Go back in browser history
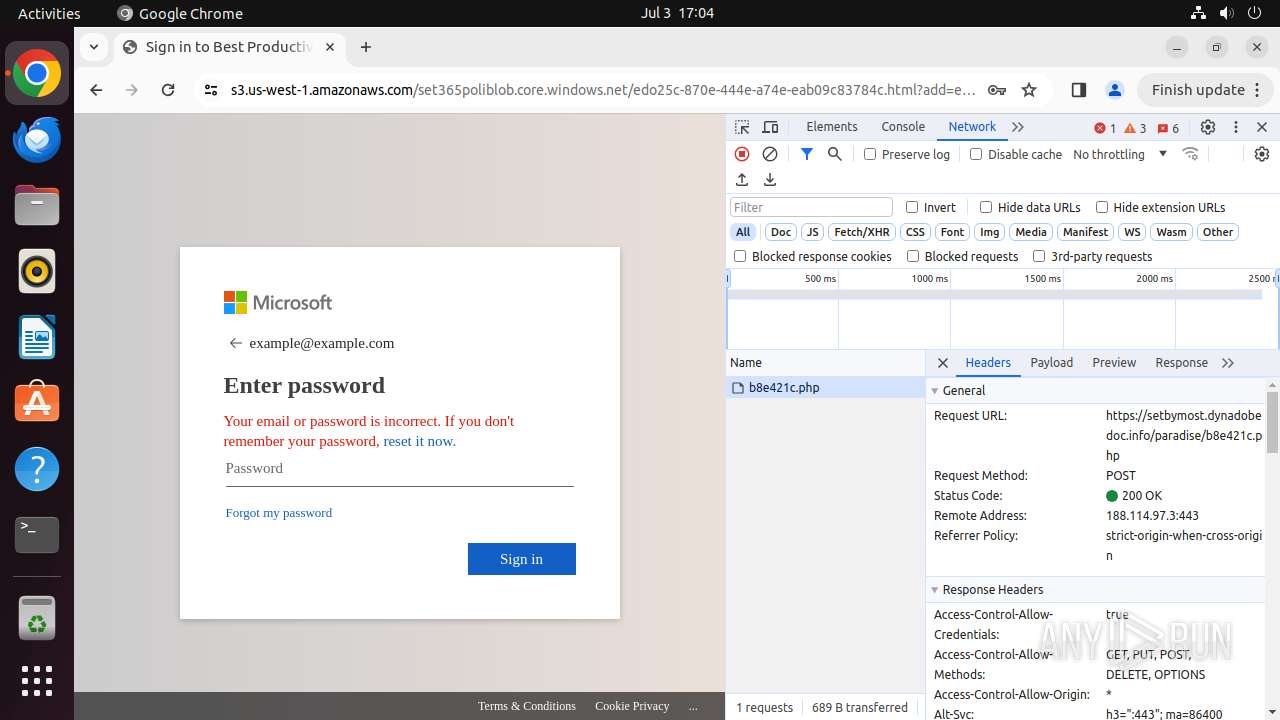Screen dimensions: 1280x720 click(96, 90)
